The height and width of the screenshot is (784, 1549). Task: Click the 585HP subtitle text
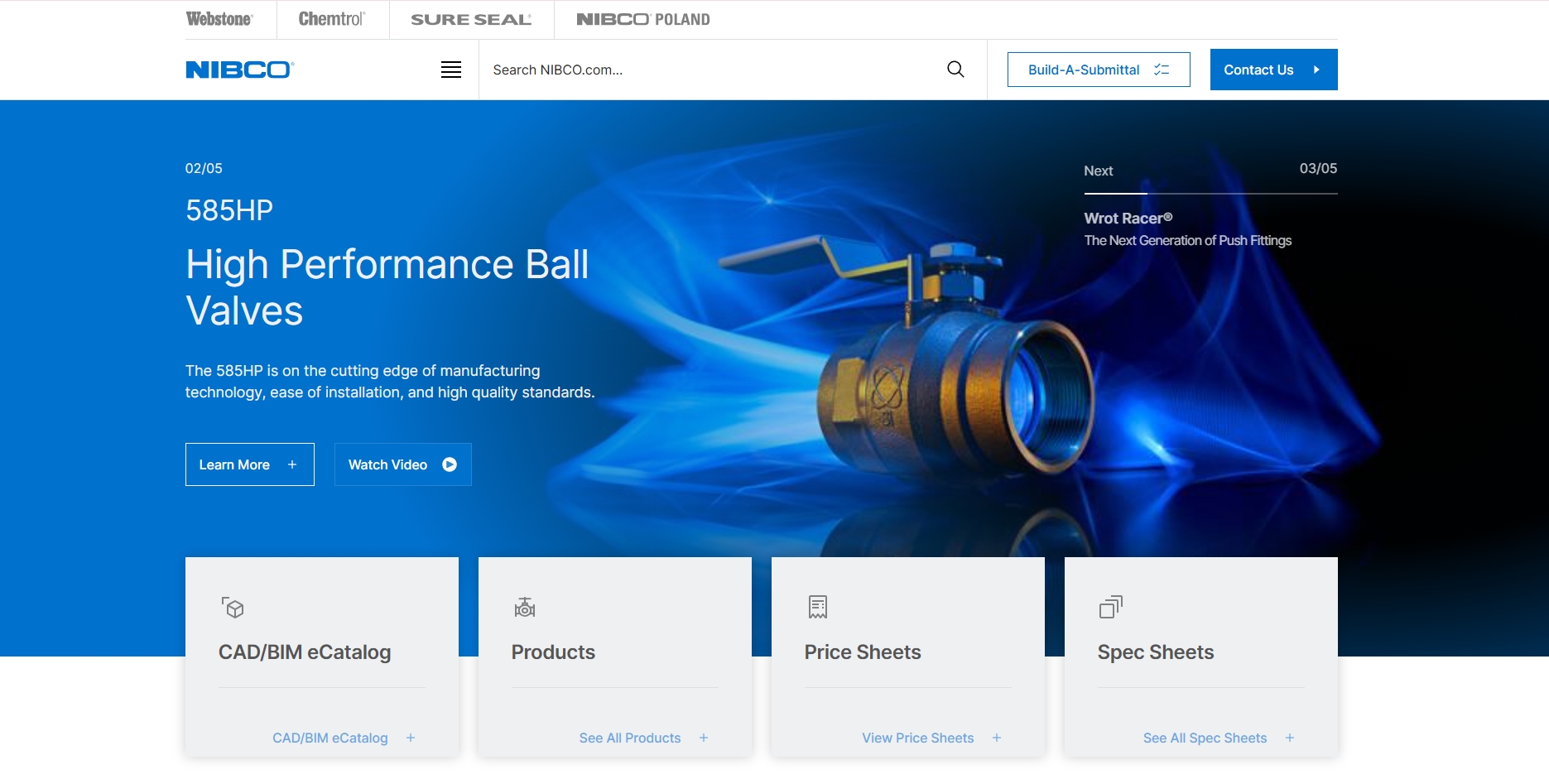click(x=229, y=210)
